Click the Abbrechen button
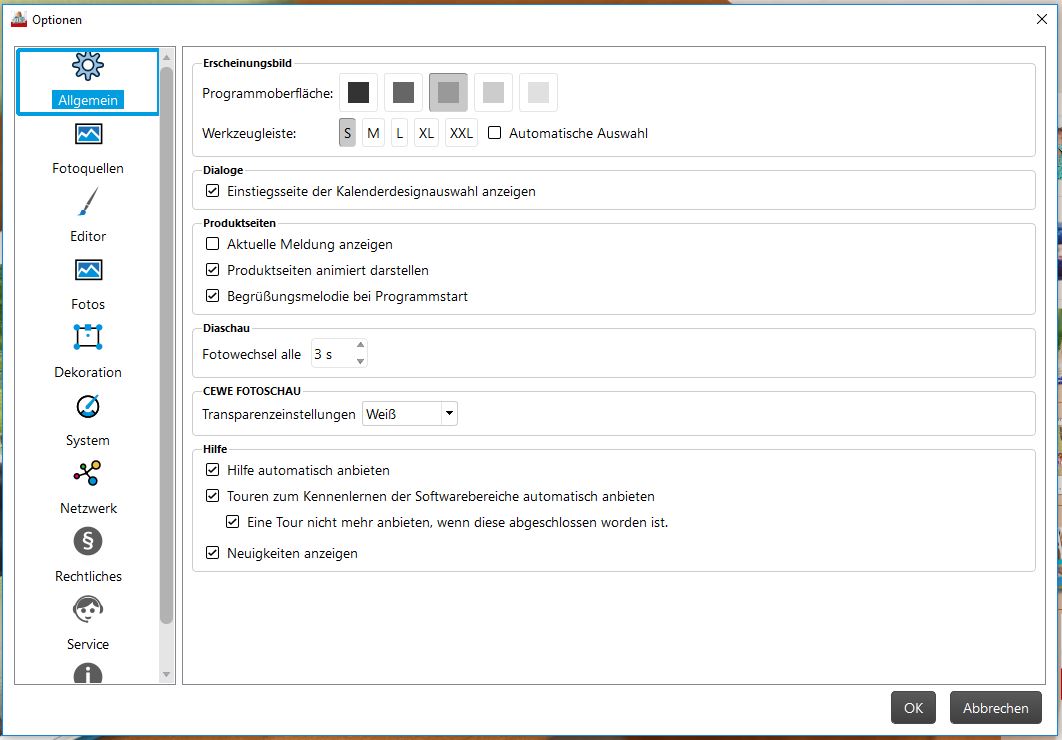Viewport: 1062px width, 740px height. pyautogui.click(x=995, y=708)
